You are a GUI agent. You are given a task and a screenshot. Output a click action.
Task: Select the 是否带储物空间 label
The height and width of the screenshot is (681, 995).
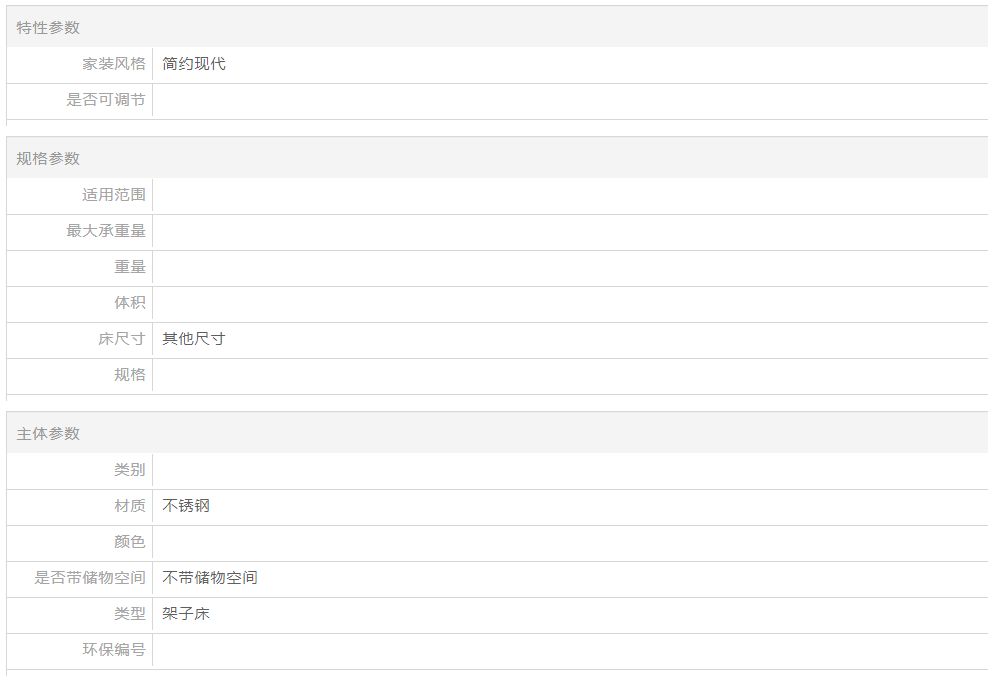click(x=90, y=578)
